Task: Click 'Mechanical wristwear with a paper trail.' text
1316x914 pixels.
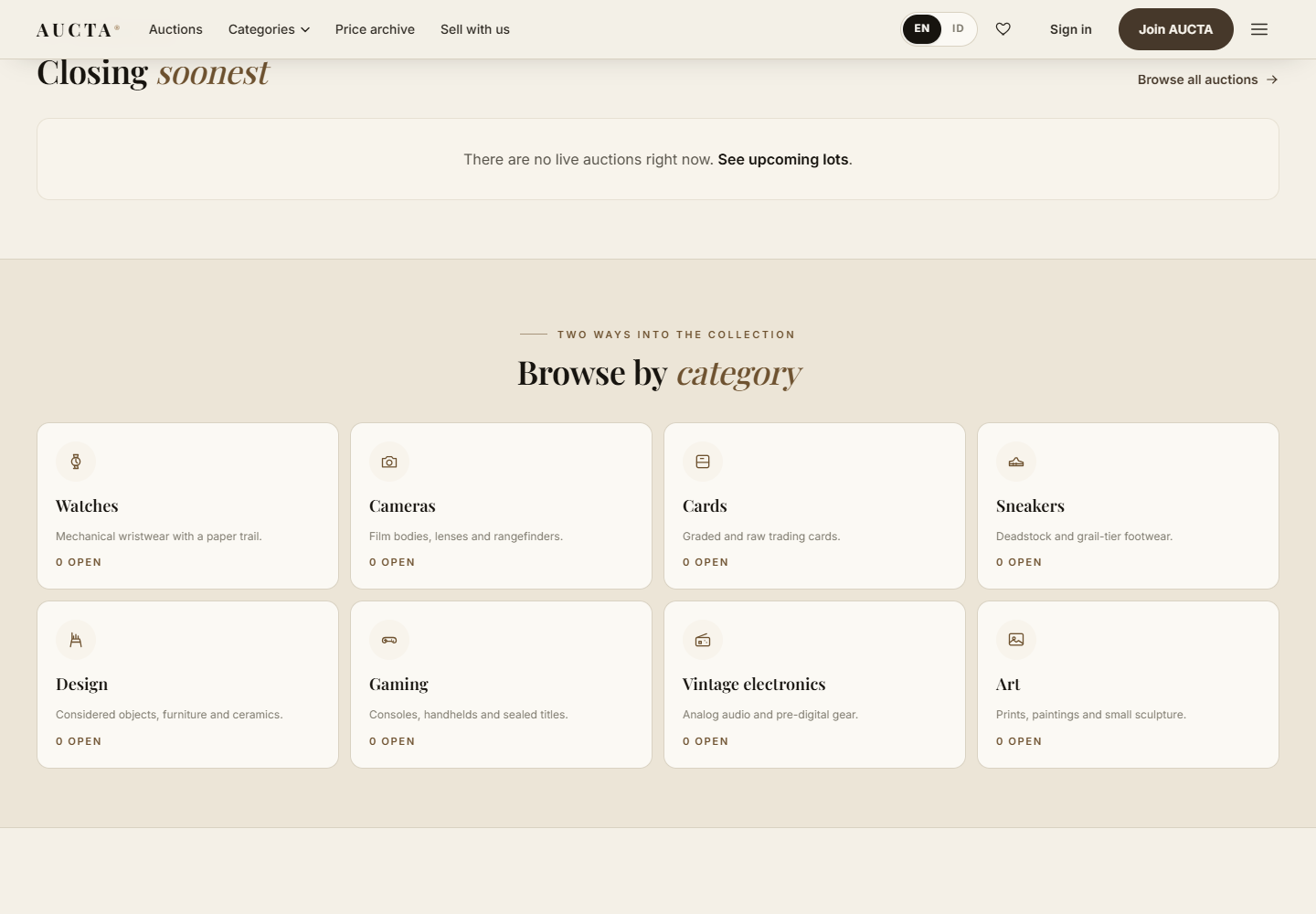Action: click(x=159, y=537)
